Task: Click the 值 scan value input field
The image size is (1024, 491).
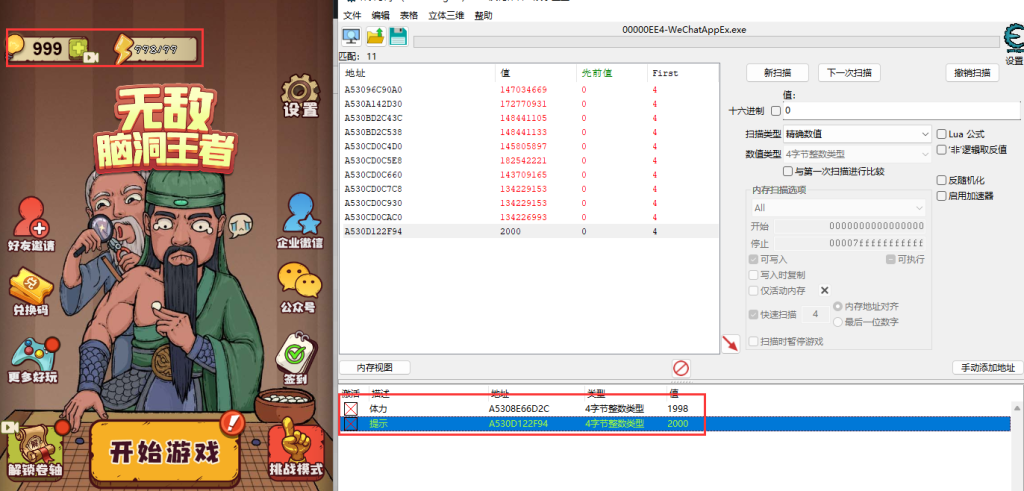Action: coord(901,110)
